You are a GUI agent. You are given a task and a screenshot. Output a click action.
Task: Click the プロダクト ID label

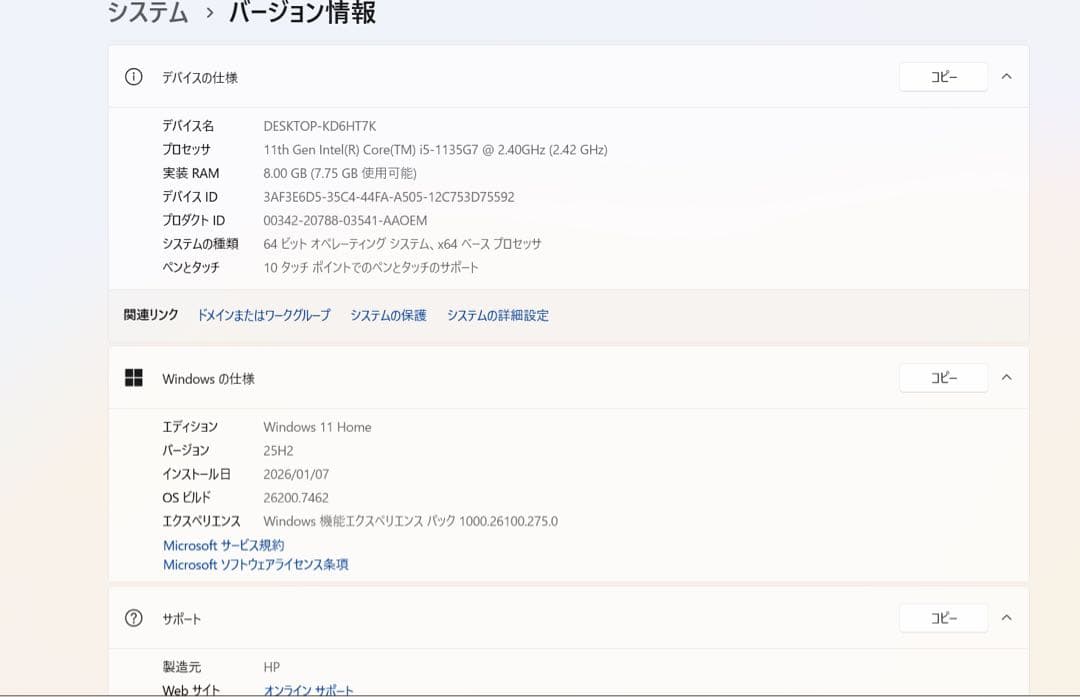pyautogui.click(x=194, y=220)
